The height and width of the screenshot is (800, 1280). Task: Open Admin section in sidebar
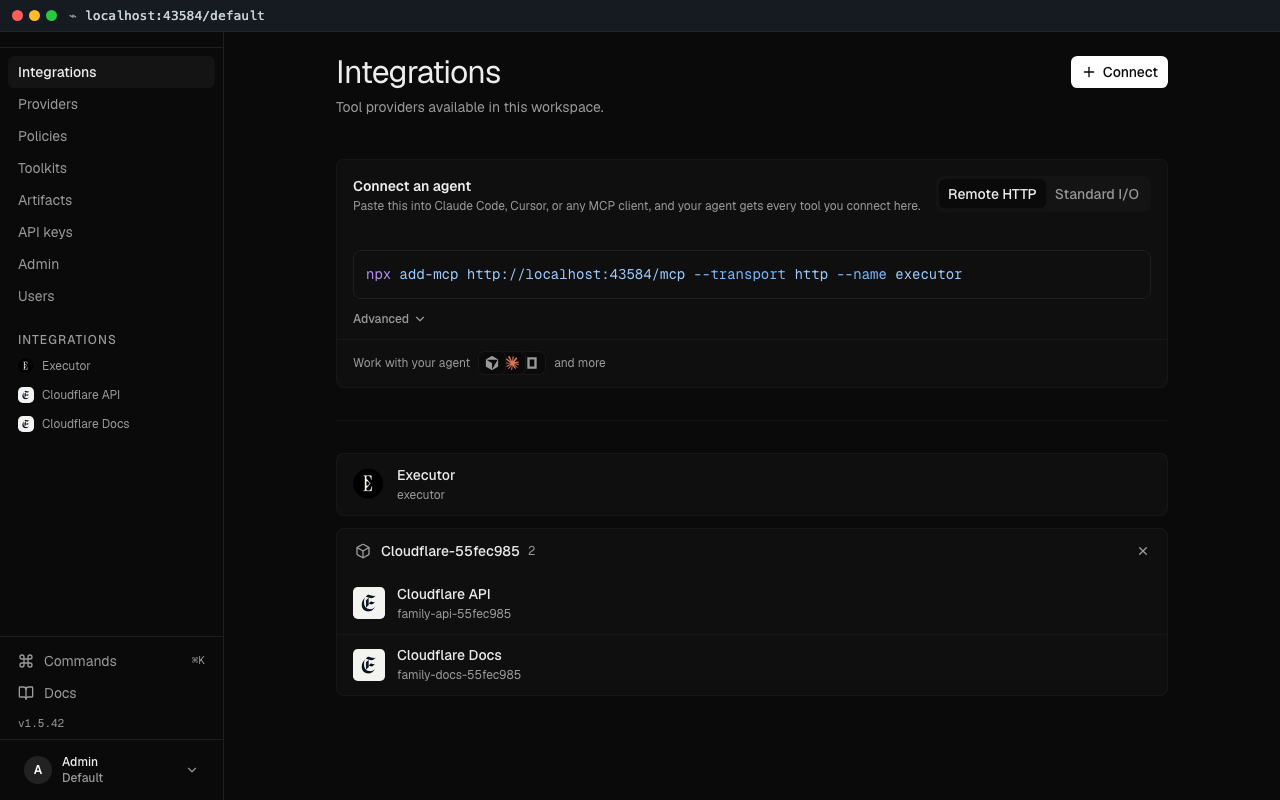111,264
